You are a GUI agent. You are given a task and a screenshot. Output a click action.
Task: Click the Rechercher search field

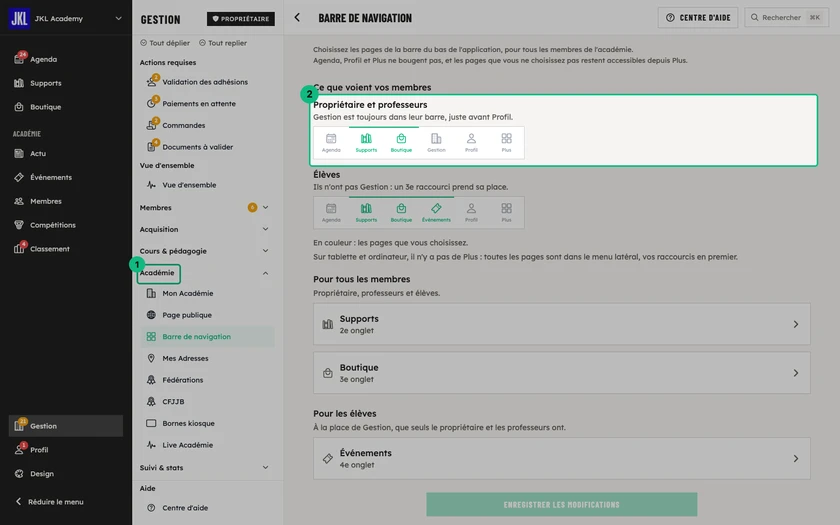pos(786,18)
